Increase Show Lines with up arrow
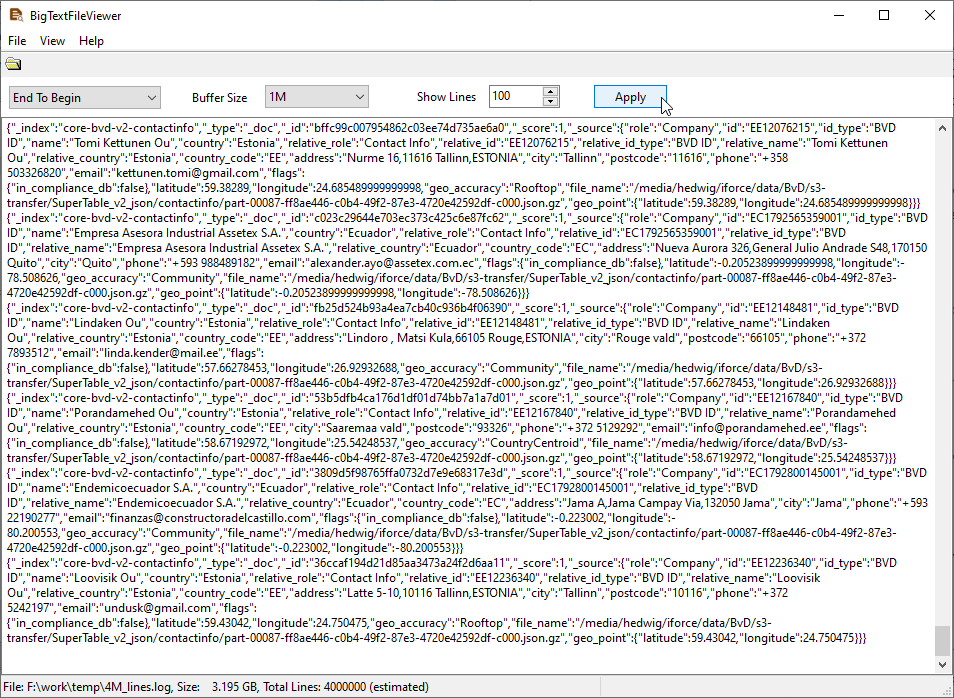The width and height of the screenshot is (954, 698). coord(550,91)
